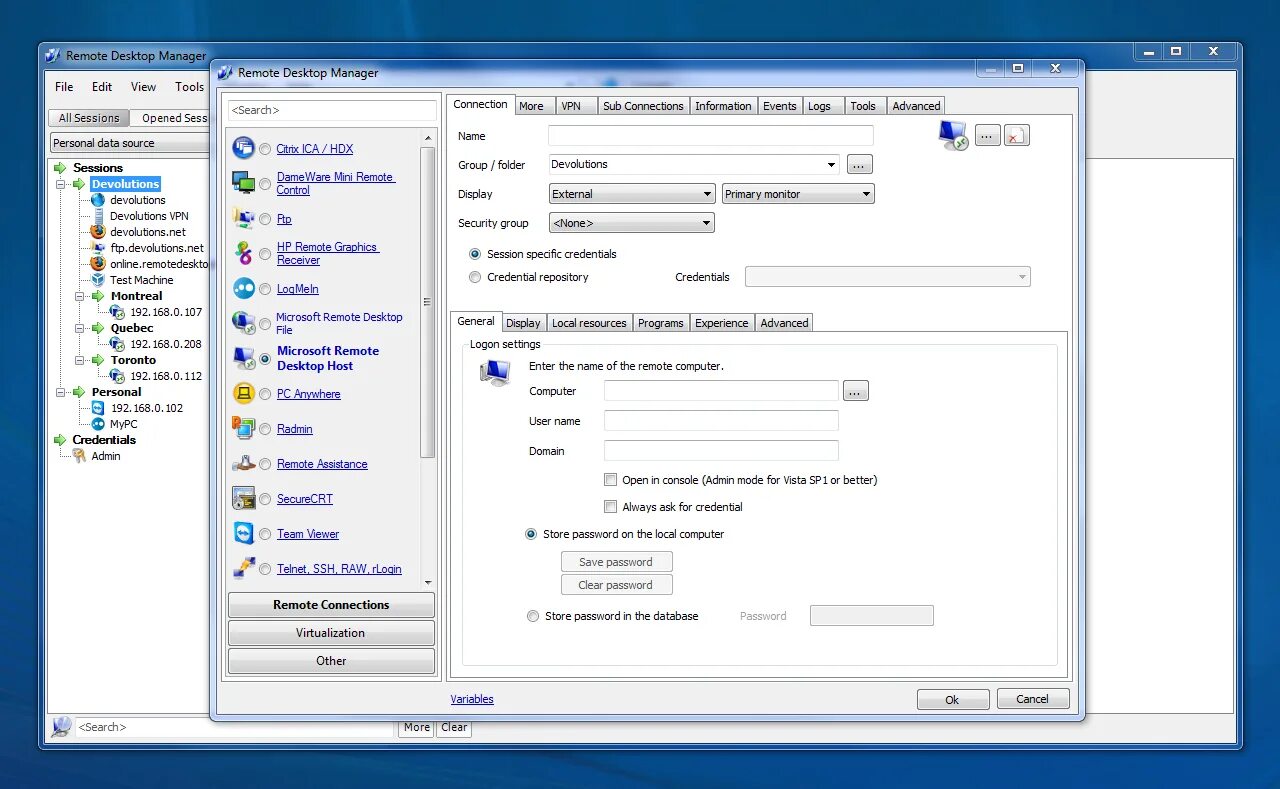Open the File menu in main window
This screenshot has width=1280, height=789.
[x=64, y=87]
